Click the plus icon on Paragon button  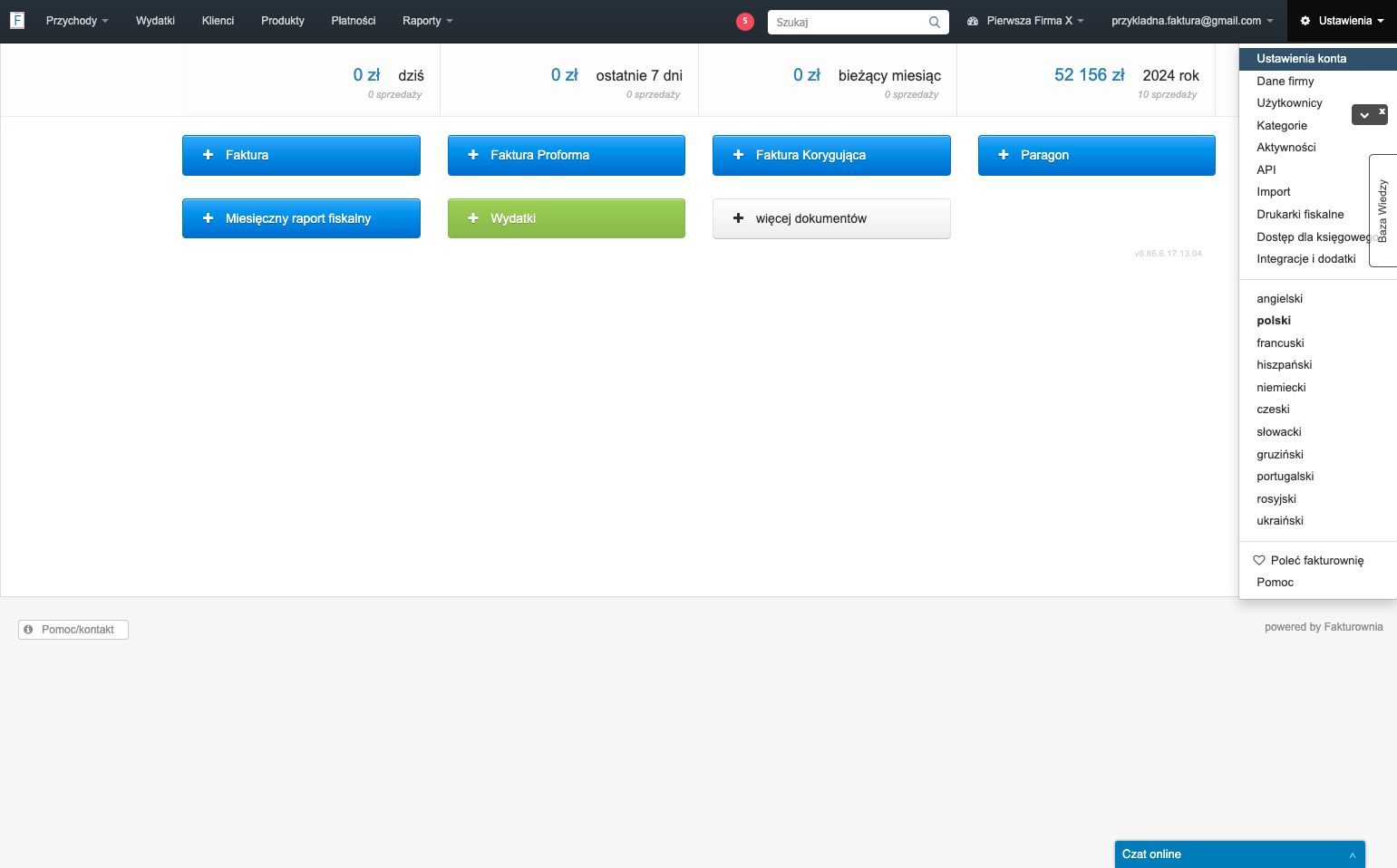click(1004, 155)
